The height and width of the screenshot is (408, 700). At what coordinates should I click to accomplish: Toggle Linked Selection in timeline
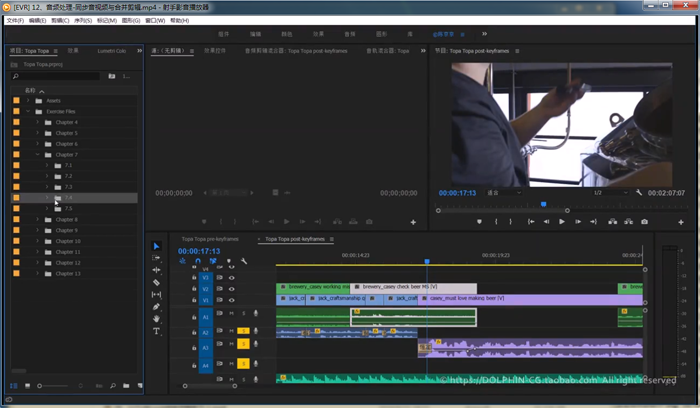coord(213,261)
